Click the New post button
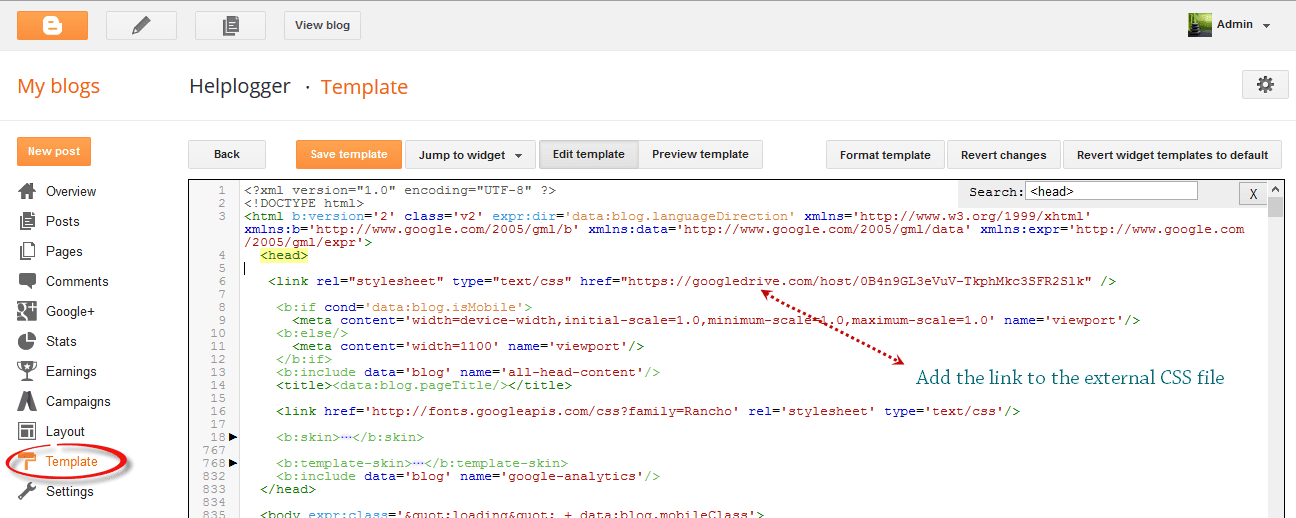This screenshot has height=518, width=1296. [54, 151]
